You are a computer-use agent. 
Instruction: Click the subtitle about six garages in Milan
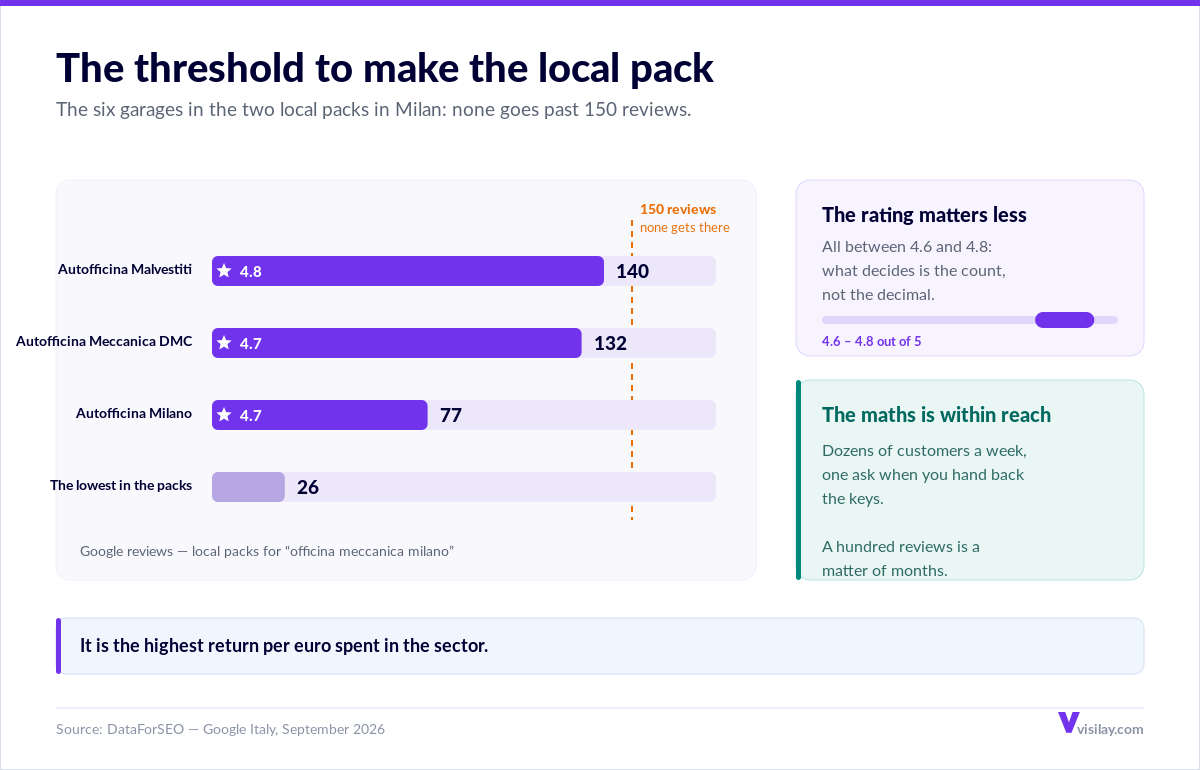tap(374, 109)
